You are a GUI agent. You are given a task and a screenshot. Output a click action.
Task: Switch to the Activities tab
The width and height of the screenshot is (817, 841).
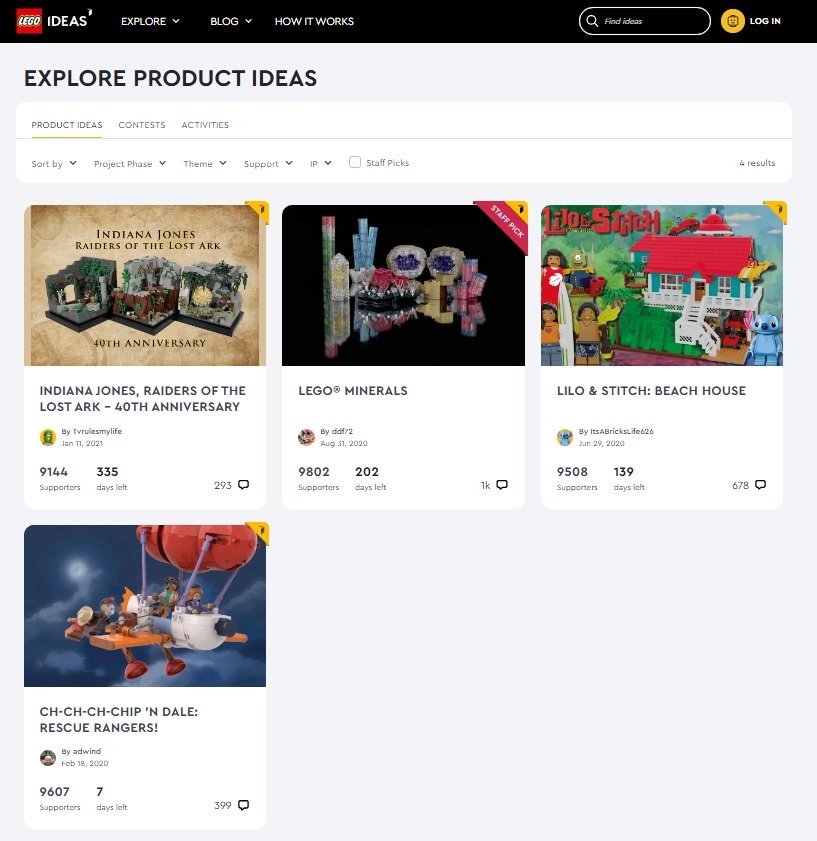click(x=205, y=125)
